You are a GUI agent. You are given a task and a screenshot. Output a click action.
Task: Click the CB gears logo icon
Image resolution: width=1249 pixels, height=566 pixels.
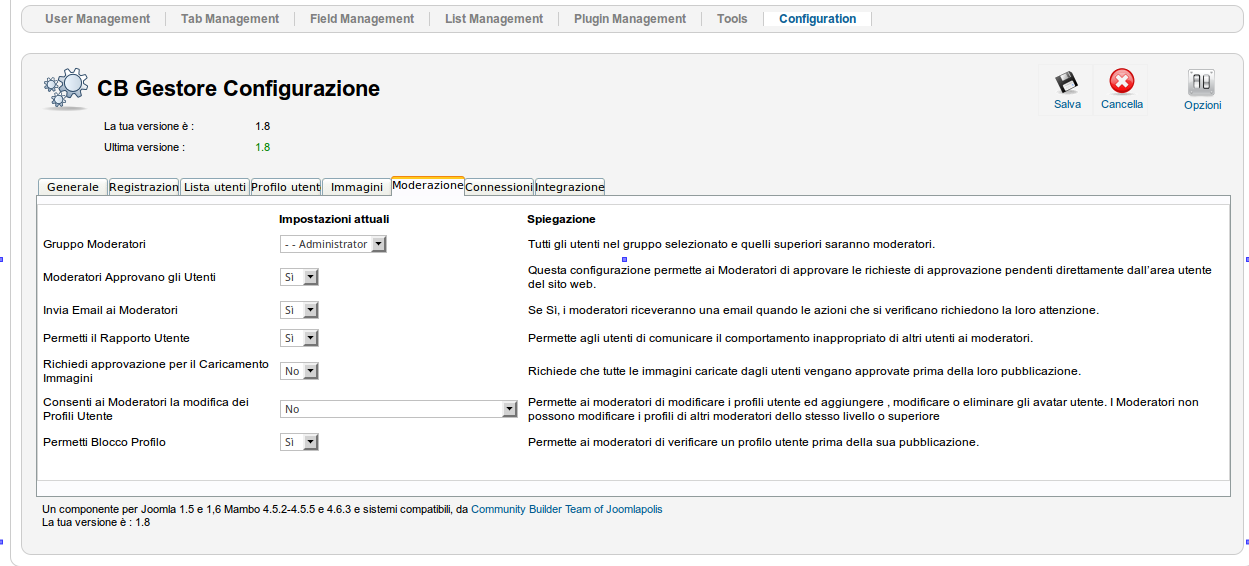tap(66, 89)
